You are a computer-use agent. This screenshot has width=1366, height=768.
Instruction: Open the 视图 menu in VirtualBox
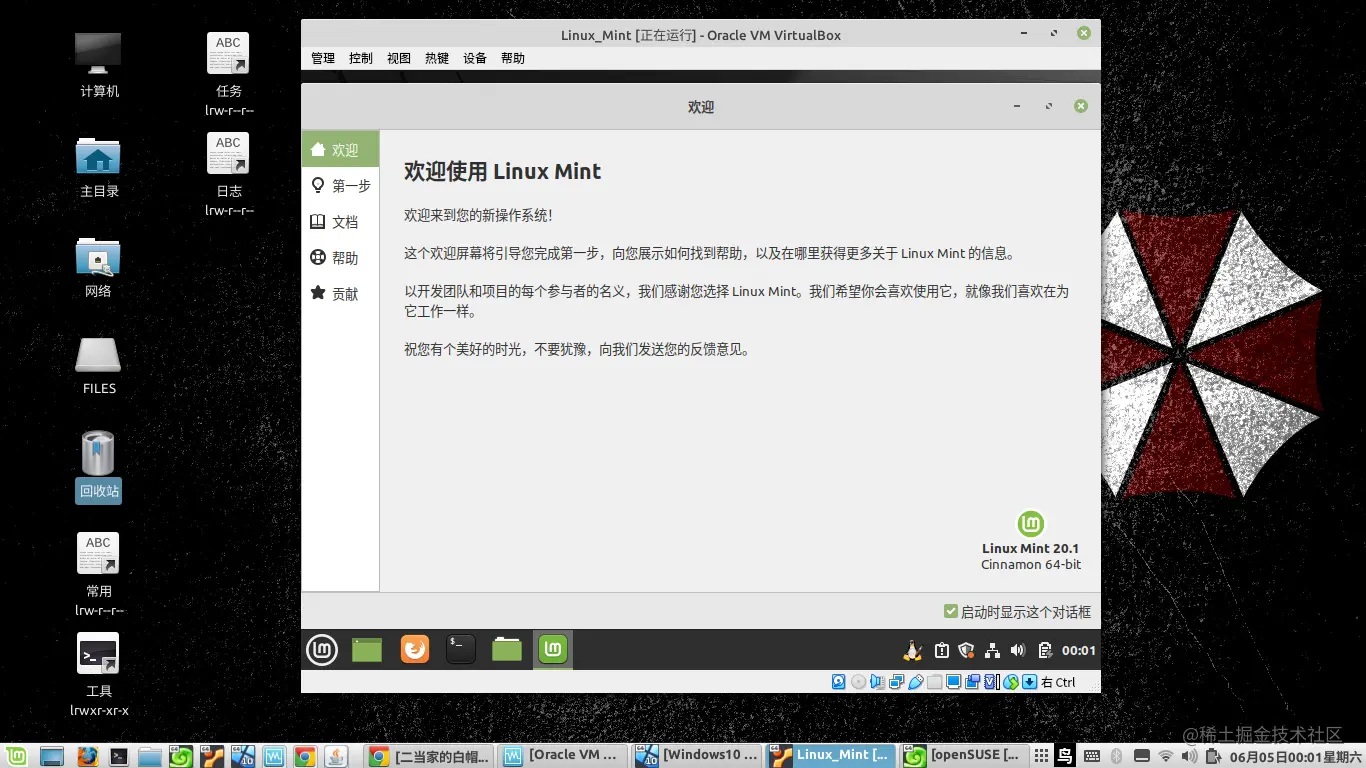(x=399, y=58)
